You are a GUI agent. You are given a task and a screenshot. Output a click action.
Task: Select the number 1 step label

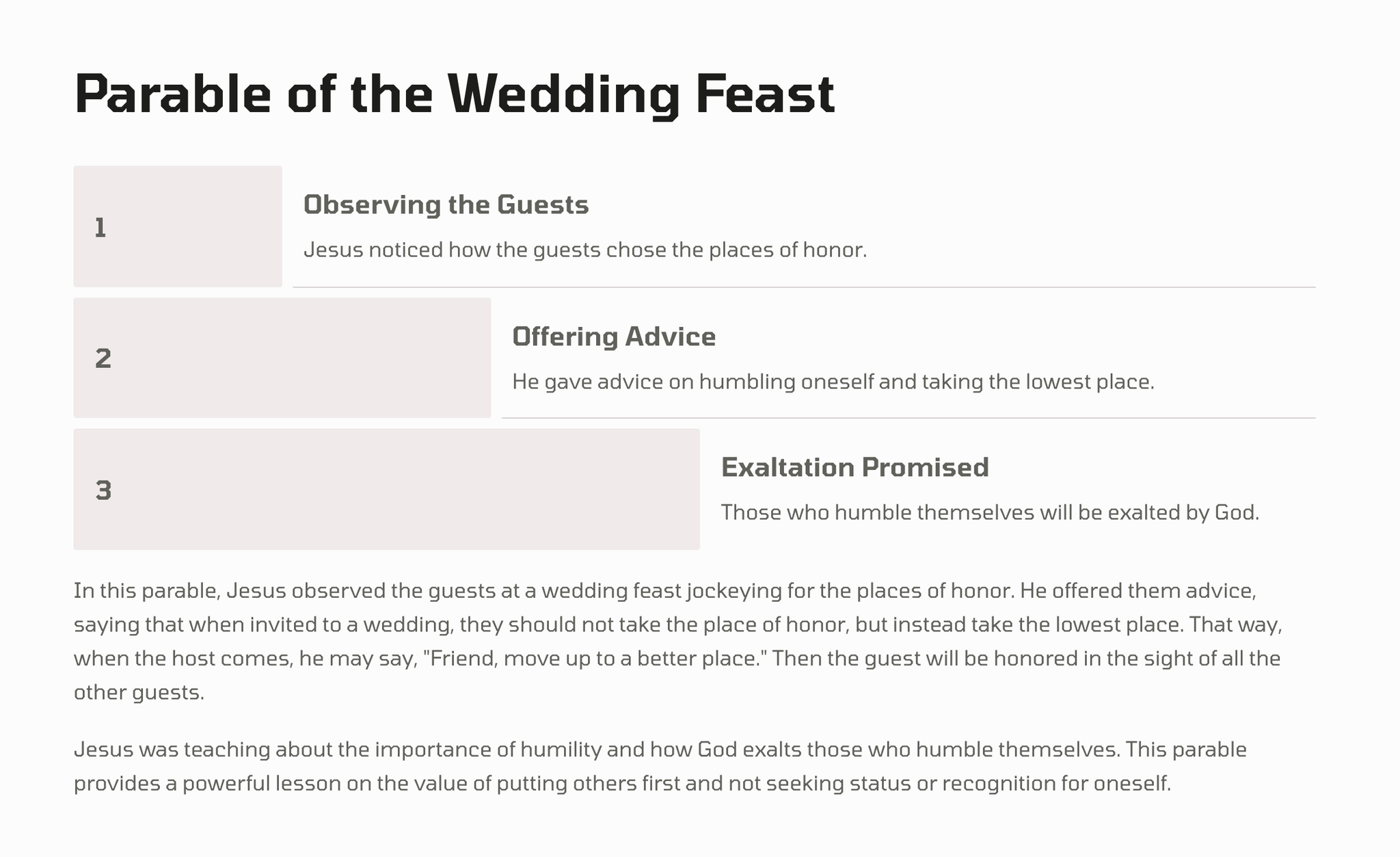tap(100, 228)
